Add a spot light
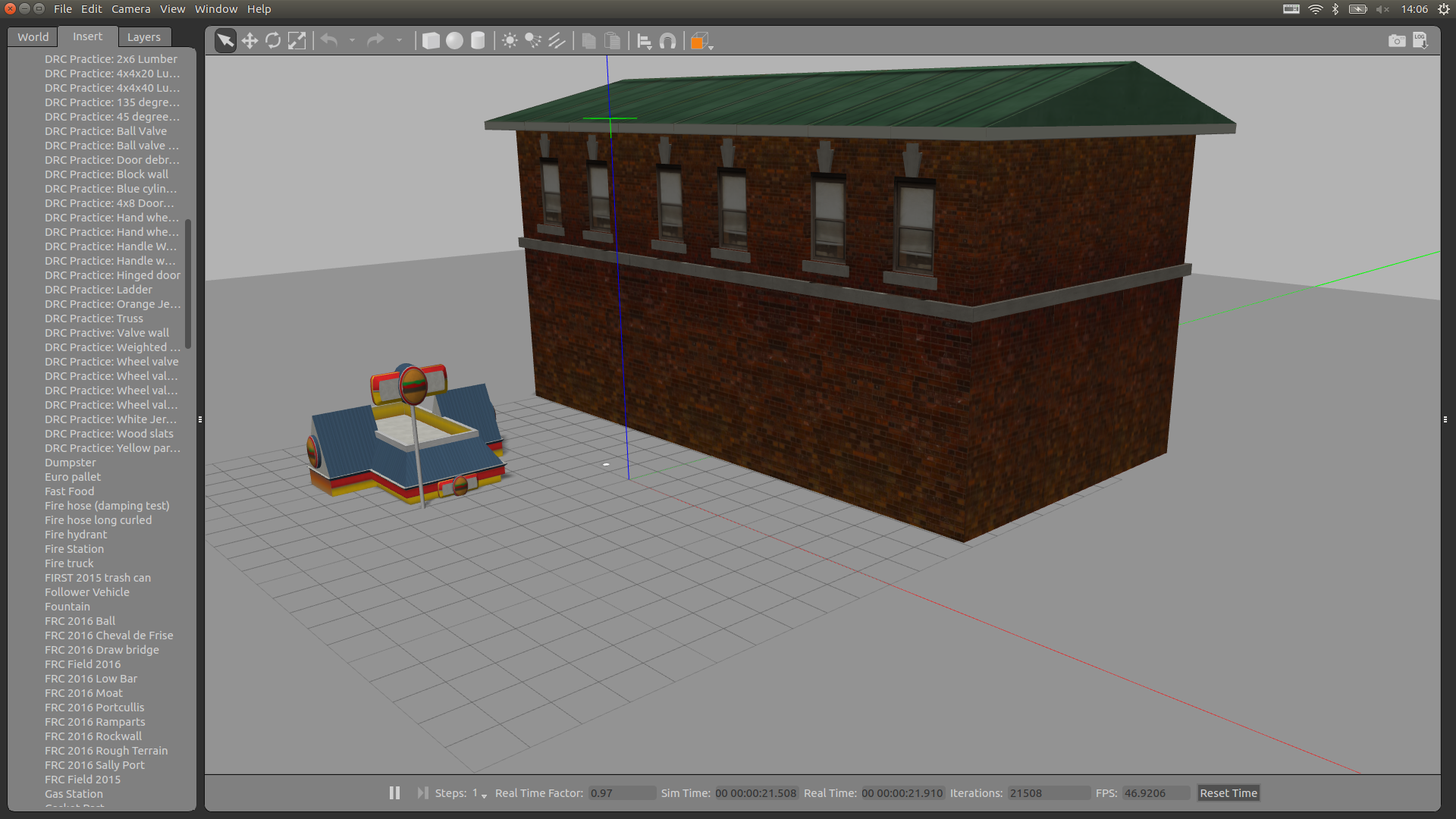Screen dimensions: 1456x819 [x=533, y=41]
